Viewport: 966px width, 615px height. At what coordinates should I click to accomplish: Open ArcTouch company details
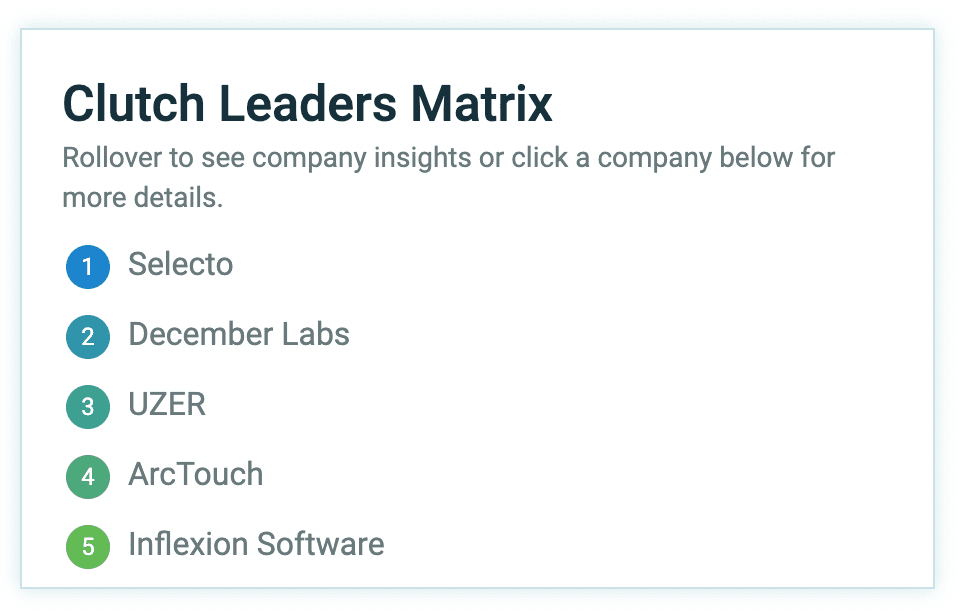195,475
